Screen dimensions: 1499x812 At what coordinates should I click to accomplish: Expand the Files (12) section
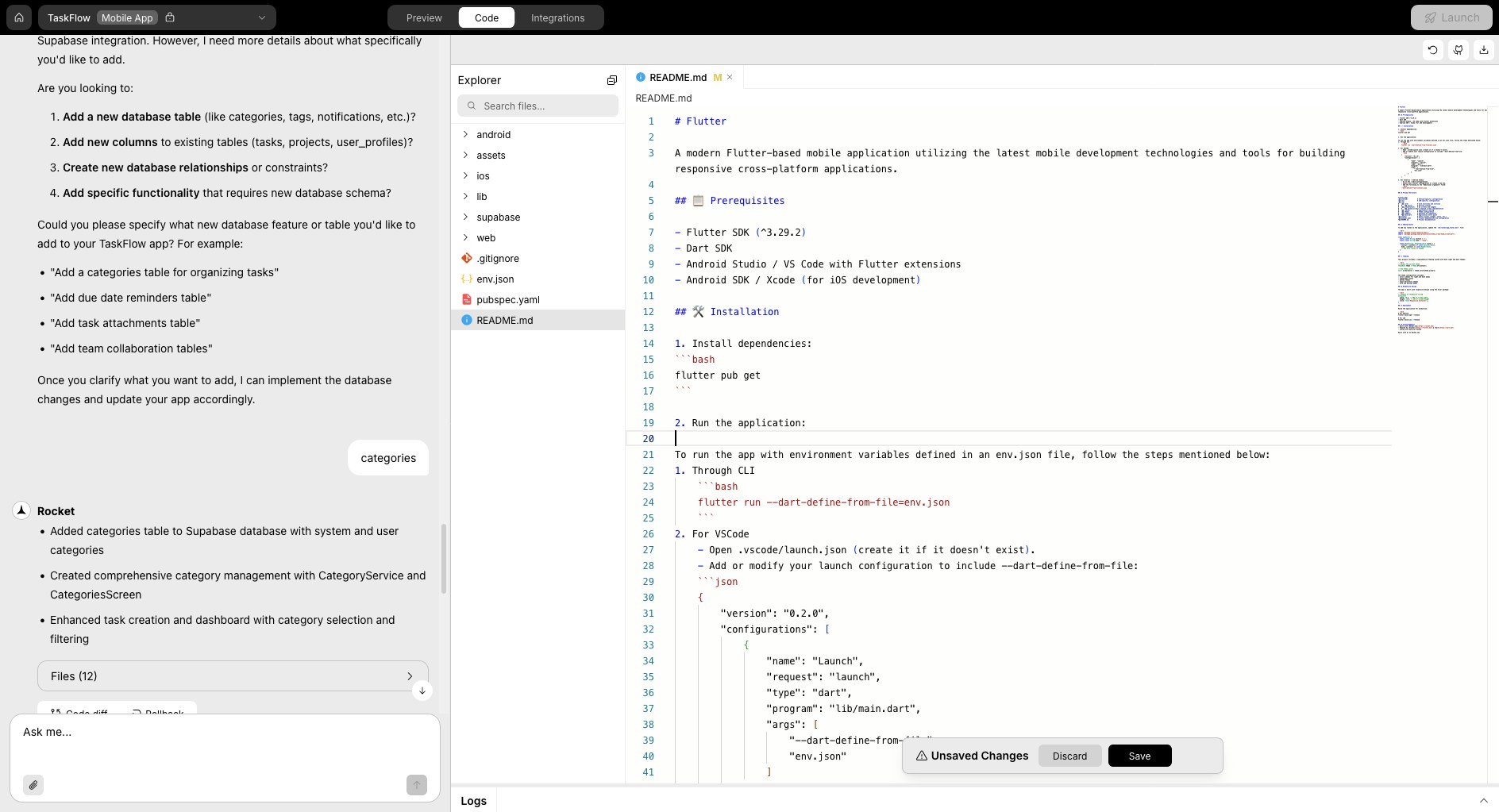click(x=410, y=676)
